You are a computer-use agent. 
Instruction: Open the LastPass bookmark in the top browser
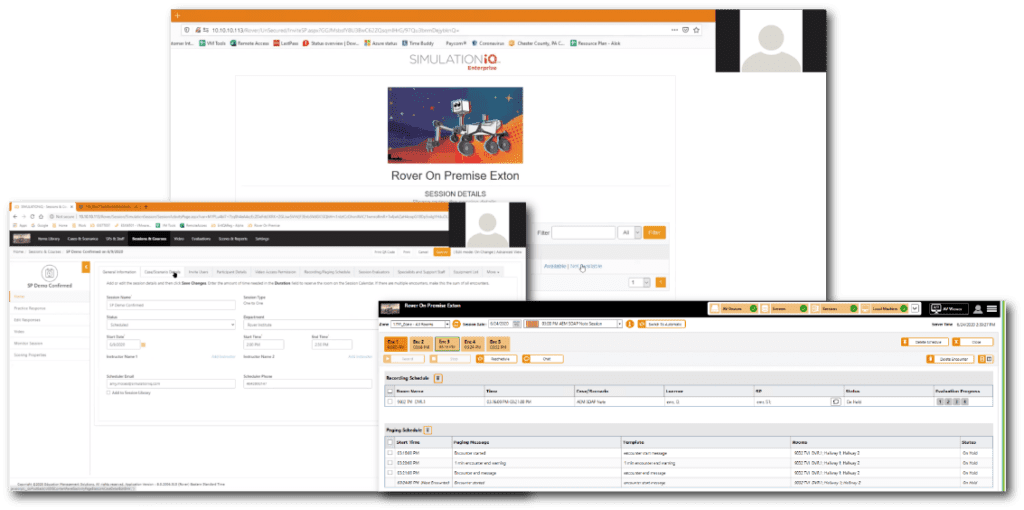(287, 43)
